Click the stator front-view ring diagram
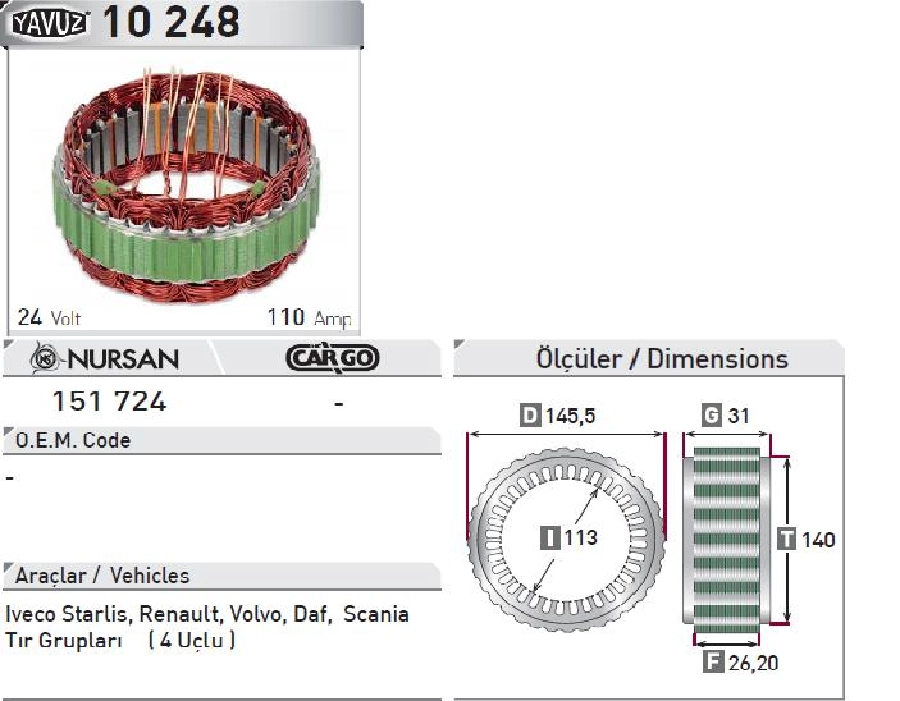This screenshot has height=701, width=900. pyautogui.click(x=567, y=540)
